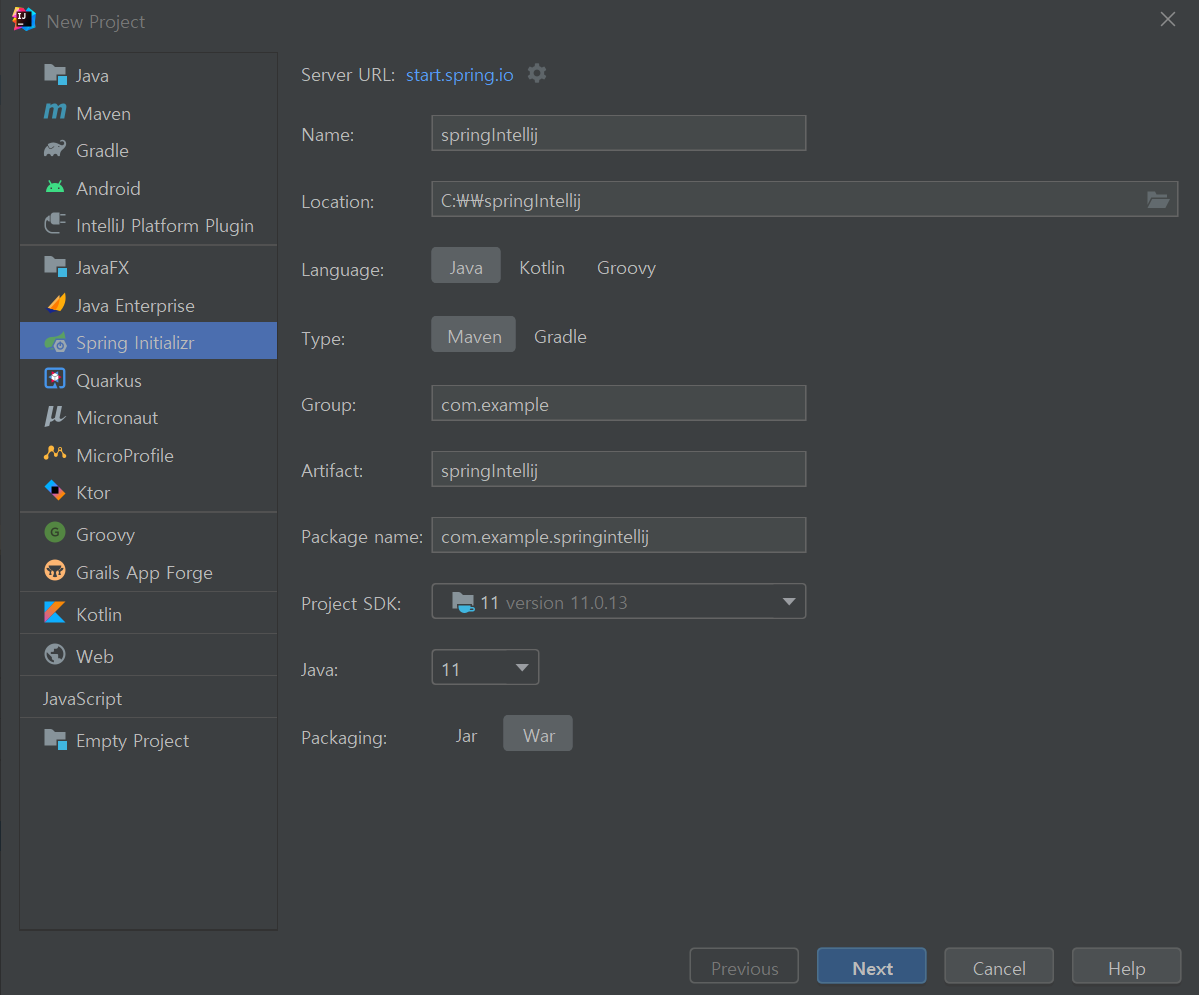Focus the Name input field
Screen dimensions: 1199x995
(x=619, y=133)
